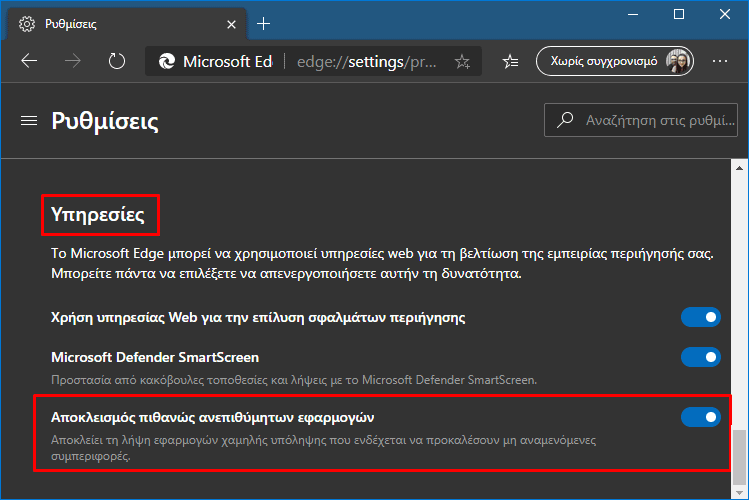This screenshot has height=500, width=749.
Task: Click the vertical scrollbar thumb
Action: pos(739,457)
